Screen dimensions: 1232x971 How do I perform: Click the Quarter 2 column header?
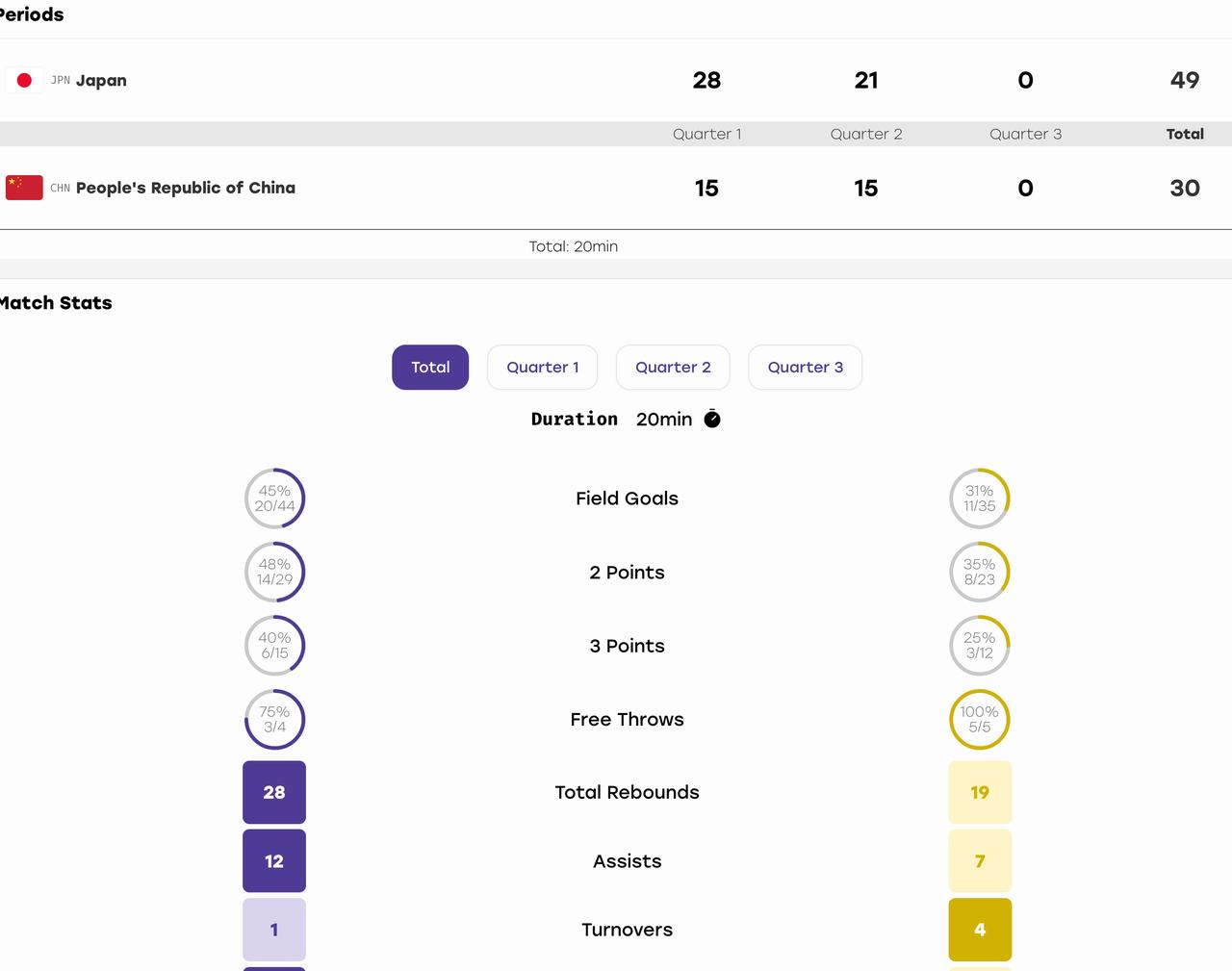[866, 134]
